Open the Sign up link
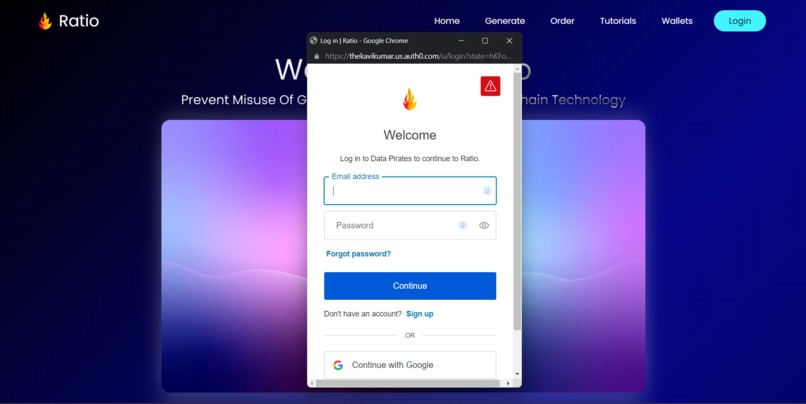This screenshot has width=806, height=404. pos(419,314)
